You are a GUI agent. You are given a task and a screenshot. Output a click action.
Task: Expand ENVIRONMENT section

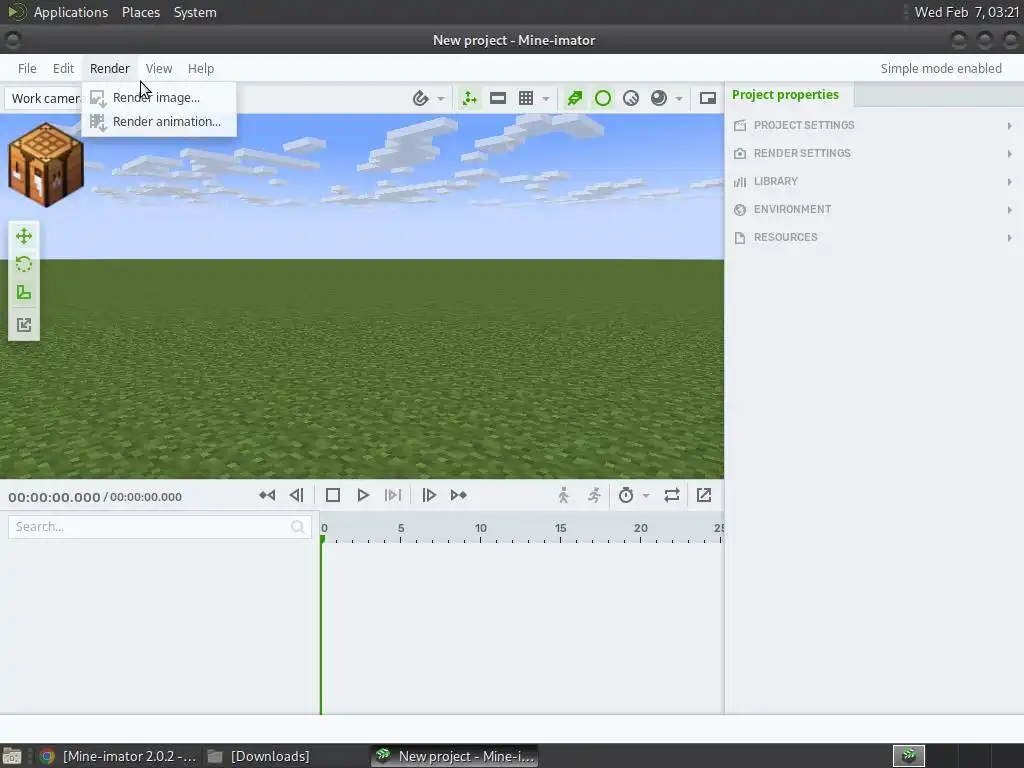click(874, 210)
